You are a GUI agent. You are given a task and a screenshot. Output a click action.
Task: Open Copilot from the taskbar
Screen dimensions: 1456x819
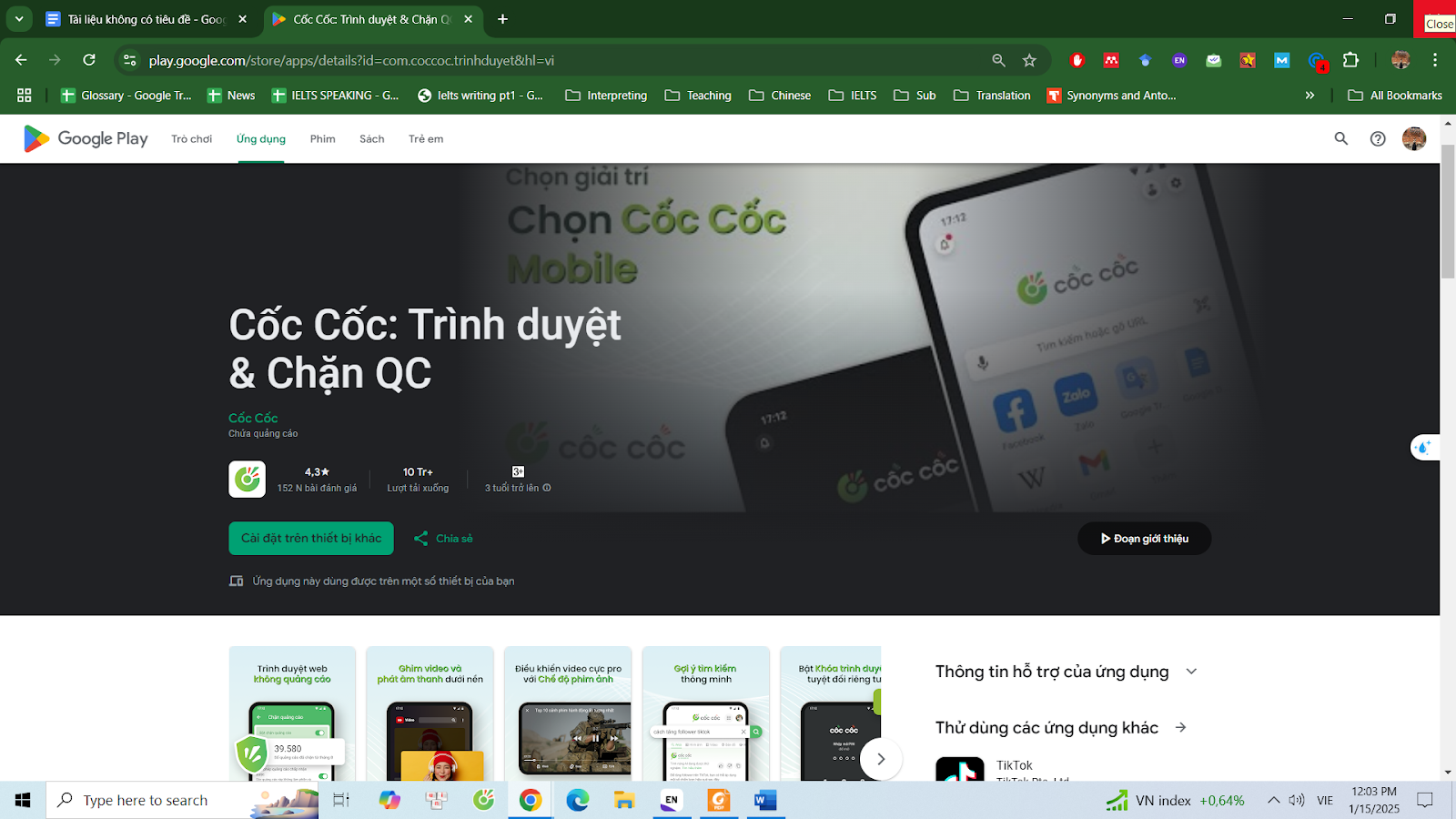[x=389, y=800]
